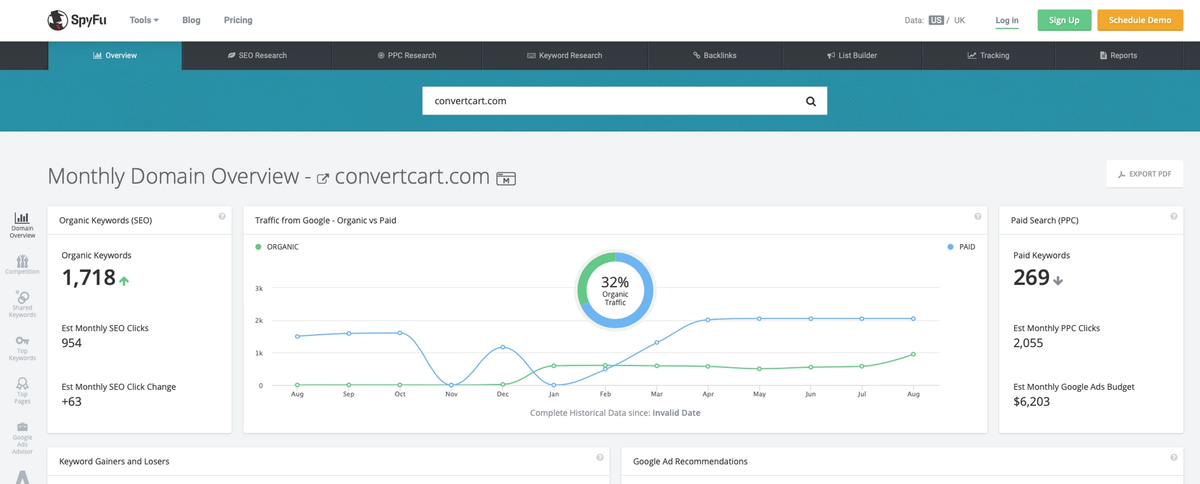This screenshot has height=484, width=1200.
Task: Click the monthly calendar icon beside domain
Action: pyautogui.click(x=506, y=178)
